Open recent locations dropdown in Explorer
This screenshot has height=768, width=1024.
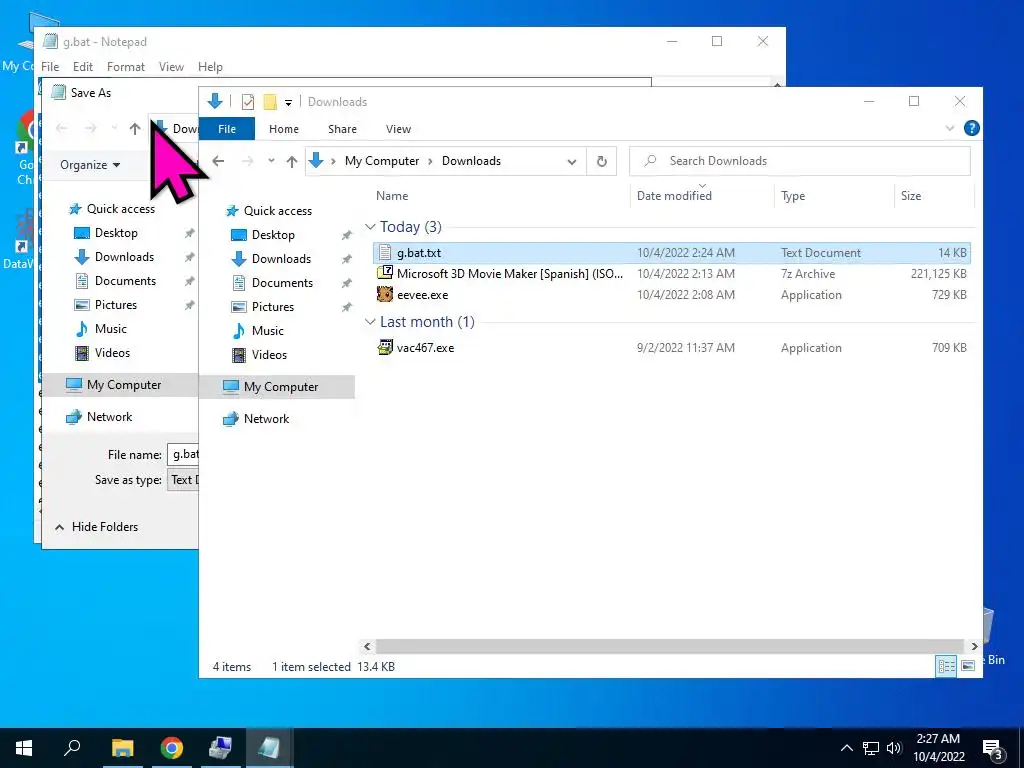point(271,161)
